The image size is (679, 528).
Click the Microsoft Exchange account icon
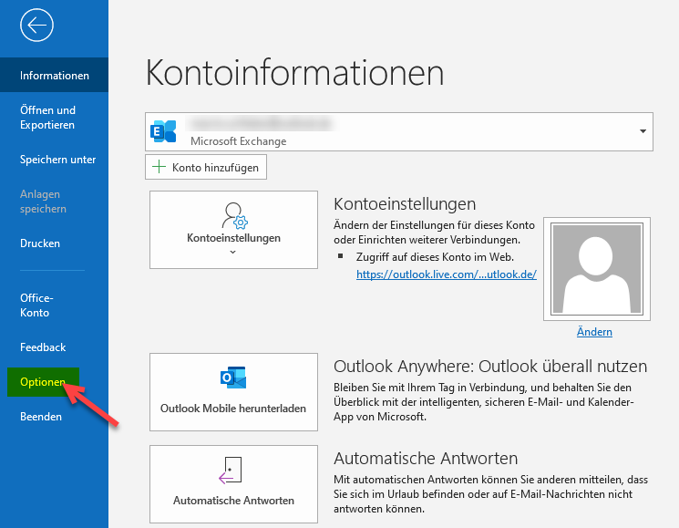(x=163, y=131)
